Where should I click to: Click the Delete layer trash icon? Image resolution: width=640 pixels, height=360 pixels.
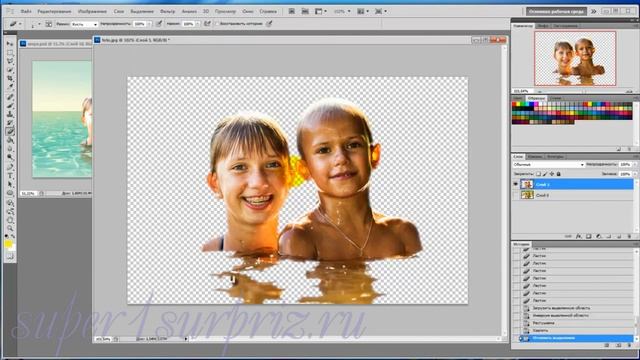click(x=629, y=236)
